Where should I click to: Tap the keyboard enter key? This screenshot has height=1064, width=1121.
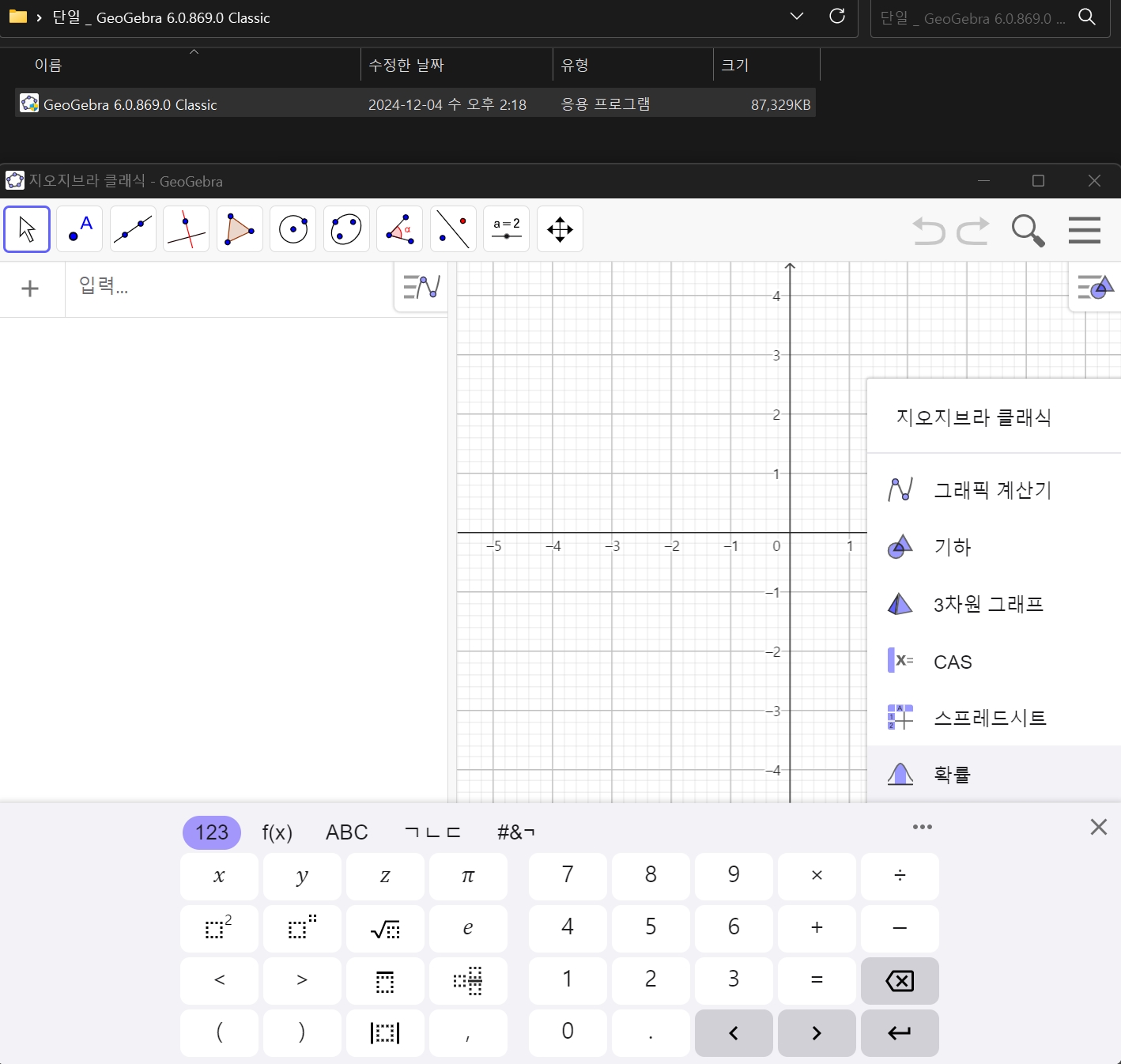click(x=900, y=1032)
